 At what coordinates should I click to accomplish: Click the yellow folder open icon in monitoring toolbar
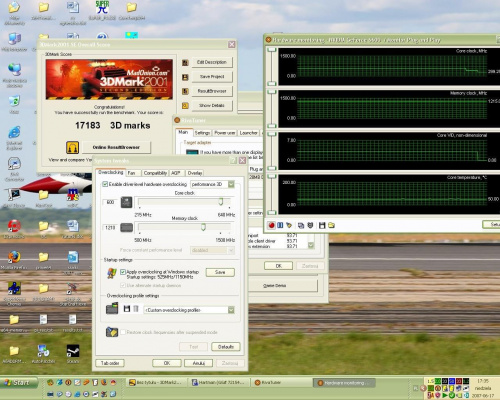(331, 225)
